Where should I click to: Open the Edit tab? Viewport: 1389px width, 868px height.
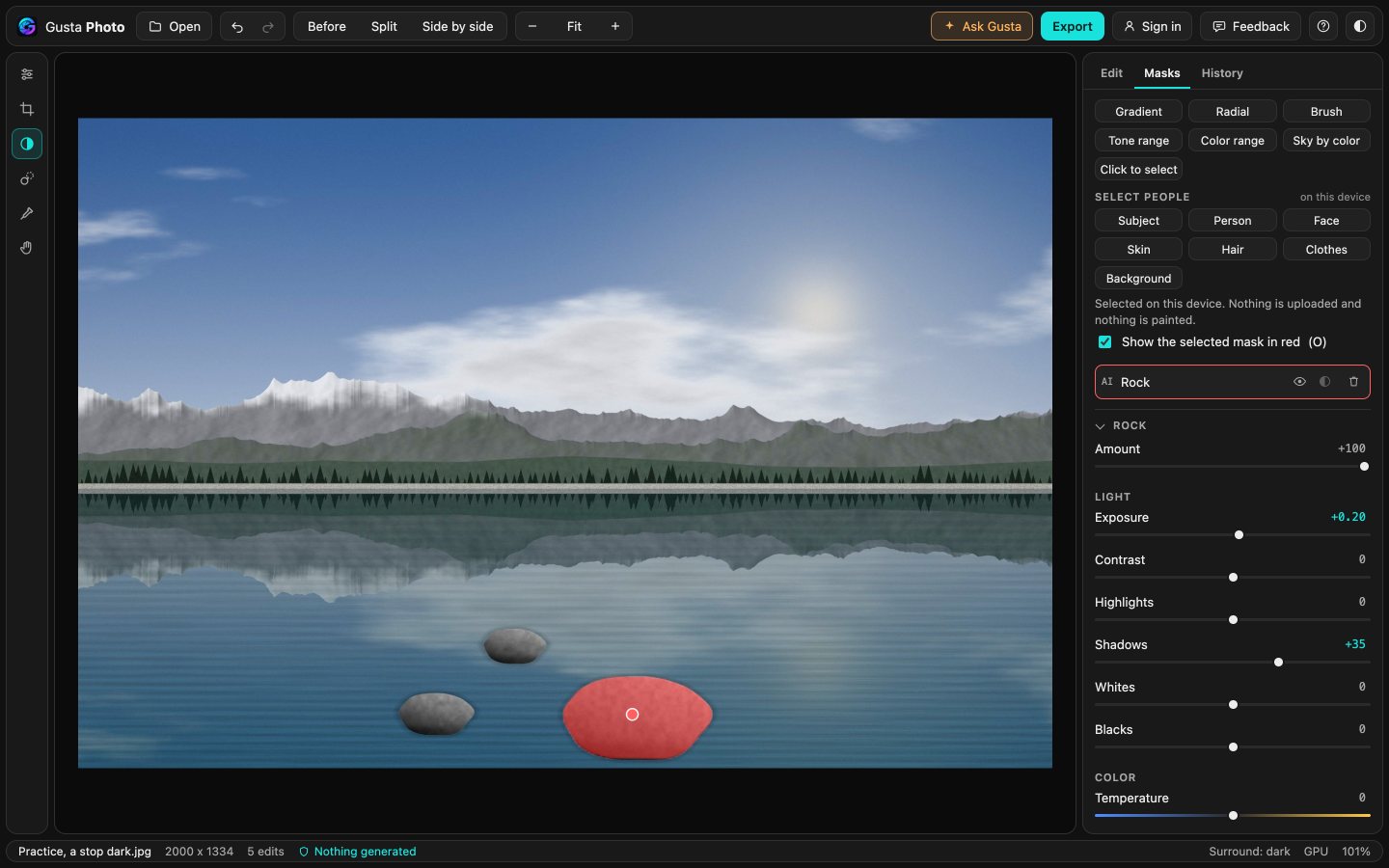(x=1111, y=73)
